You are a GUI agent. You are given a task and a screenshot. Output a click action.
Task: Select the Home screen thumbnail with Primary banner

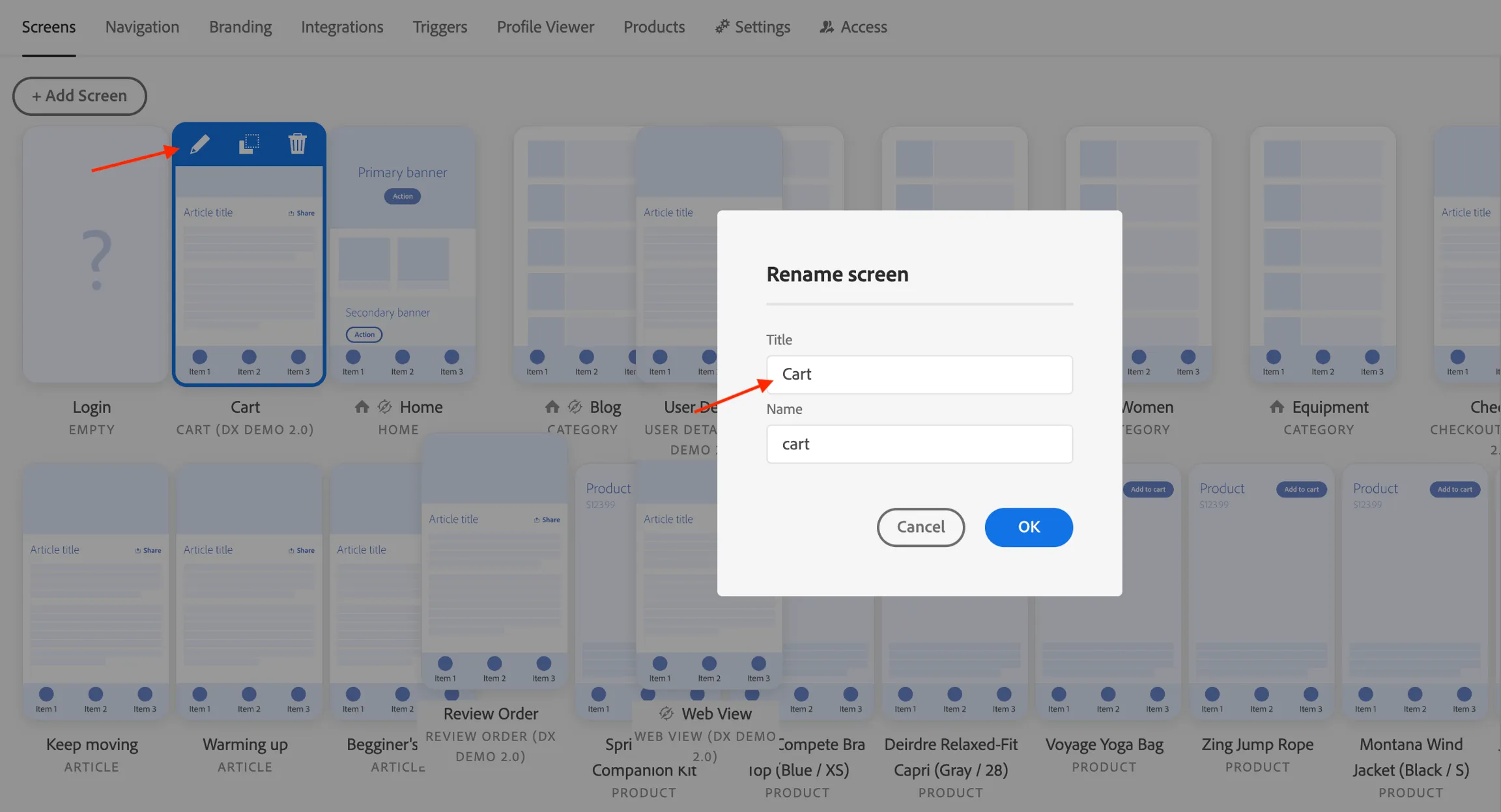[x=403, y=255]
